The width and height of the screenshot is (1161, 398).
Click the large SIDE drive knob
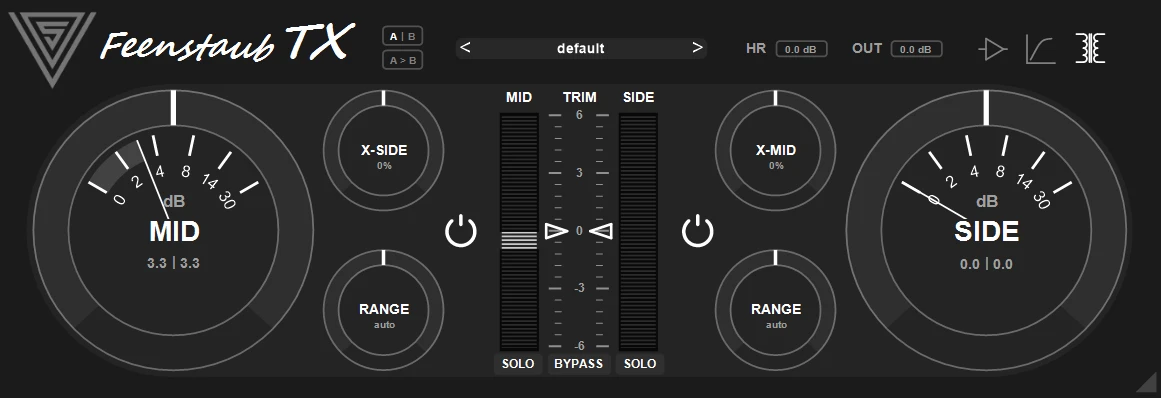click(x=986, y=231)
